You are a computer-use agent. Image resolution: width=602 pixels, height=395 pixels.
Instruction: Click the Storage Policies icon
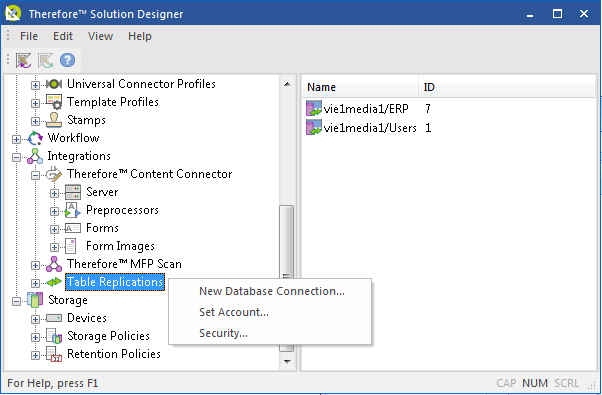(x=54, y=336)
